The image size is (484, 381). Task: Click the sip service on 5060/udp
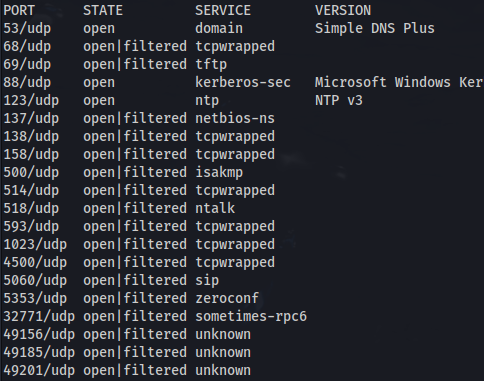click(x=207, y=280)
